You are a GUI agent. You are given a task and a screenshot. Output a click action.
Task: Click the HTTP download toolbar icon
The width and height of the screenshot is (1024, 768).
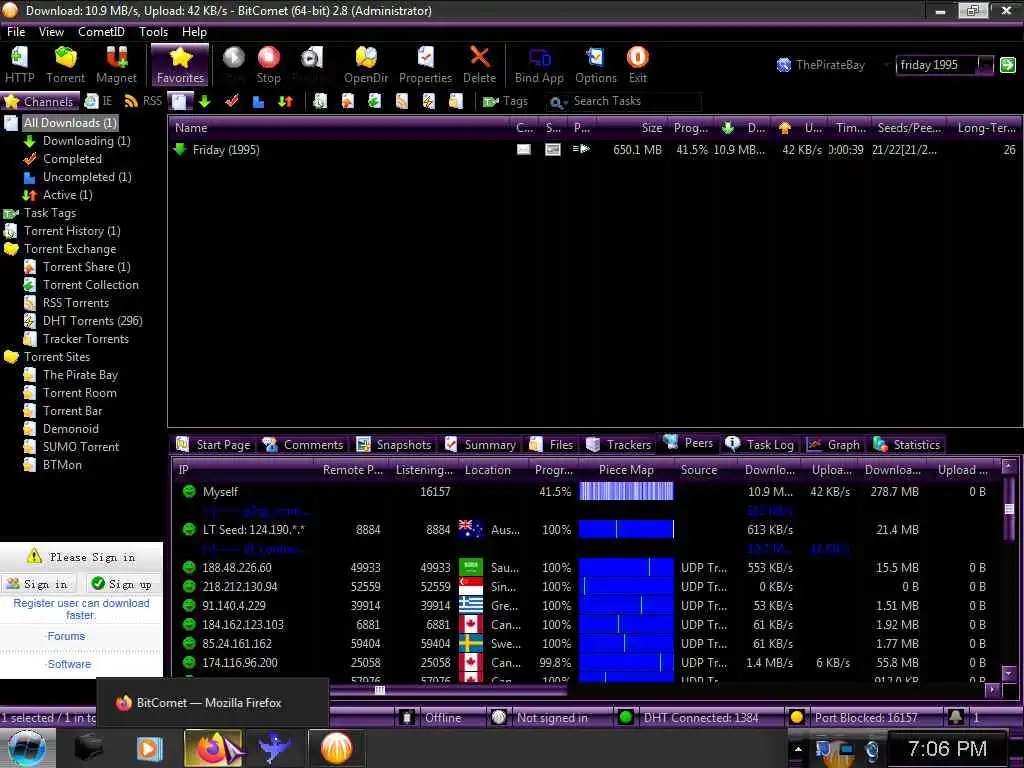click(x=20, y=65)
